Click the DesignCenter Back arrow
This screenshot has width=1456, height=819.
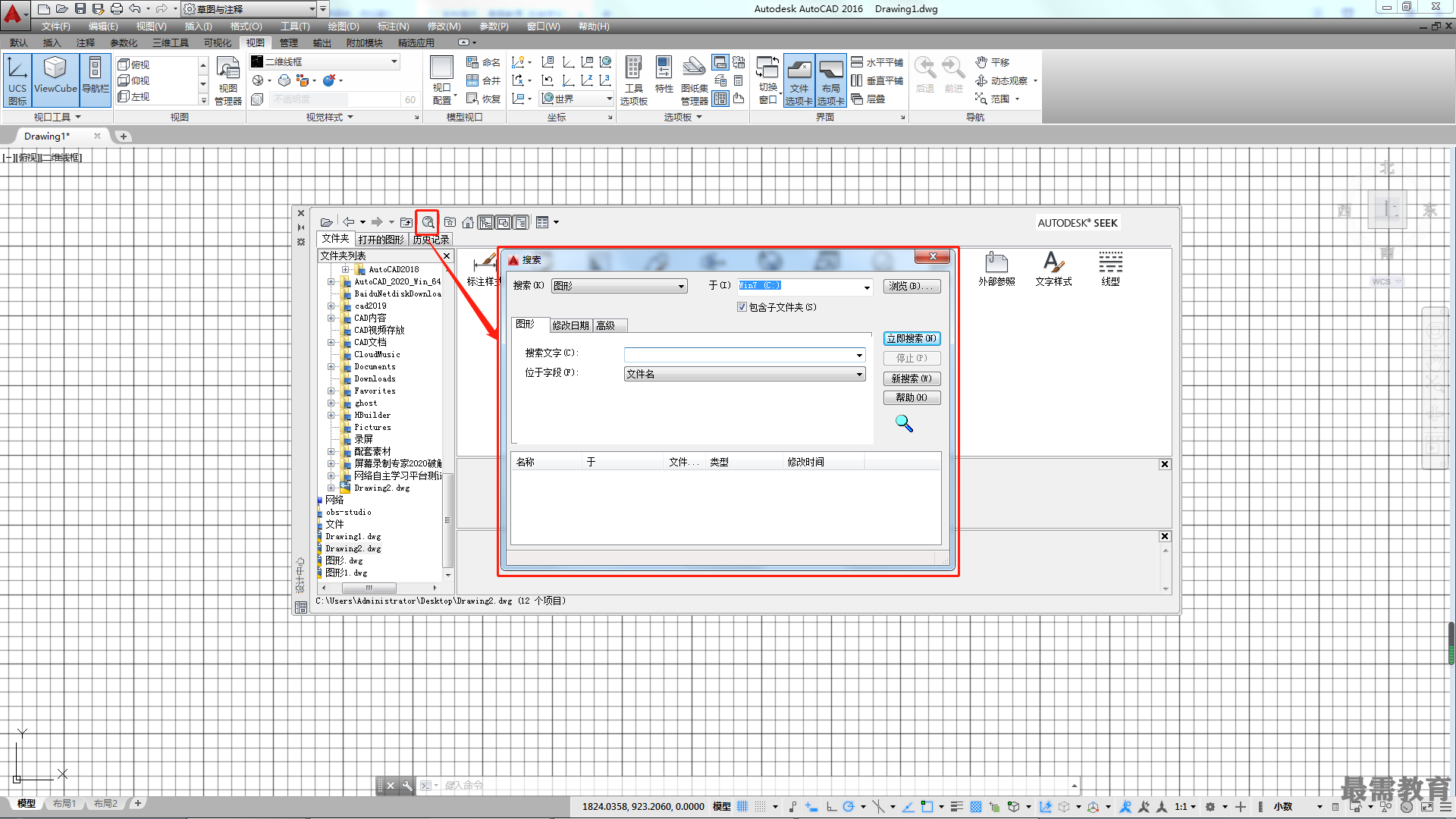[x=349, y=222]
